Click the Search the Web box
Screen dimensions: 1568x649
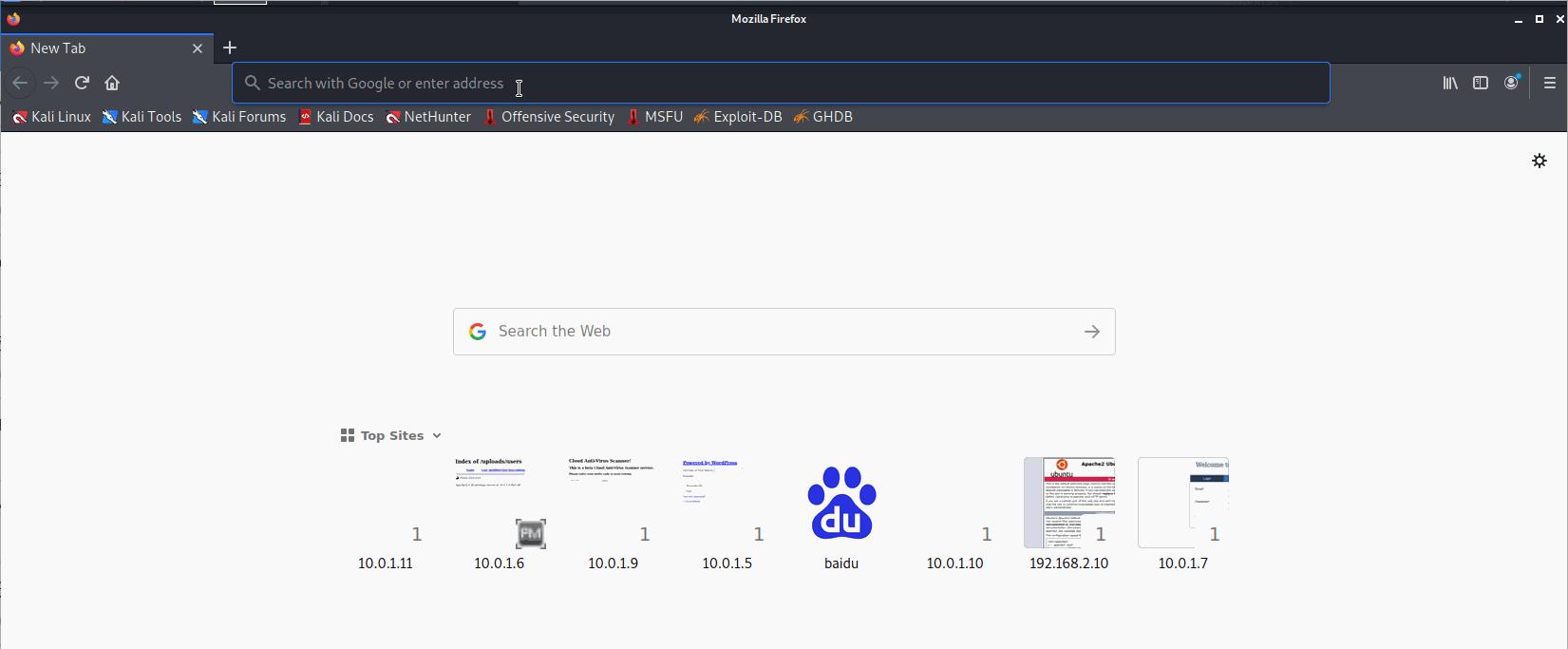pos(784,332)
